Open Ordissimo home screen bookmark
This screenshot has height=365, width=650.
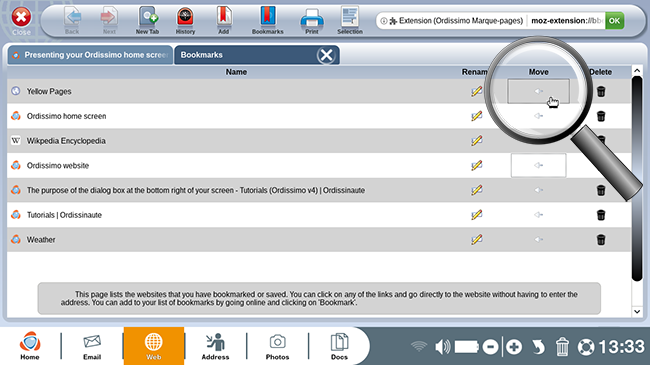(66, 116)
